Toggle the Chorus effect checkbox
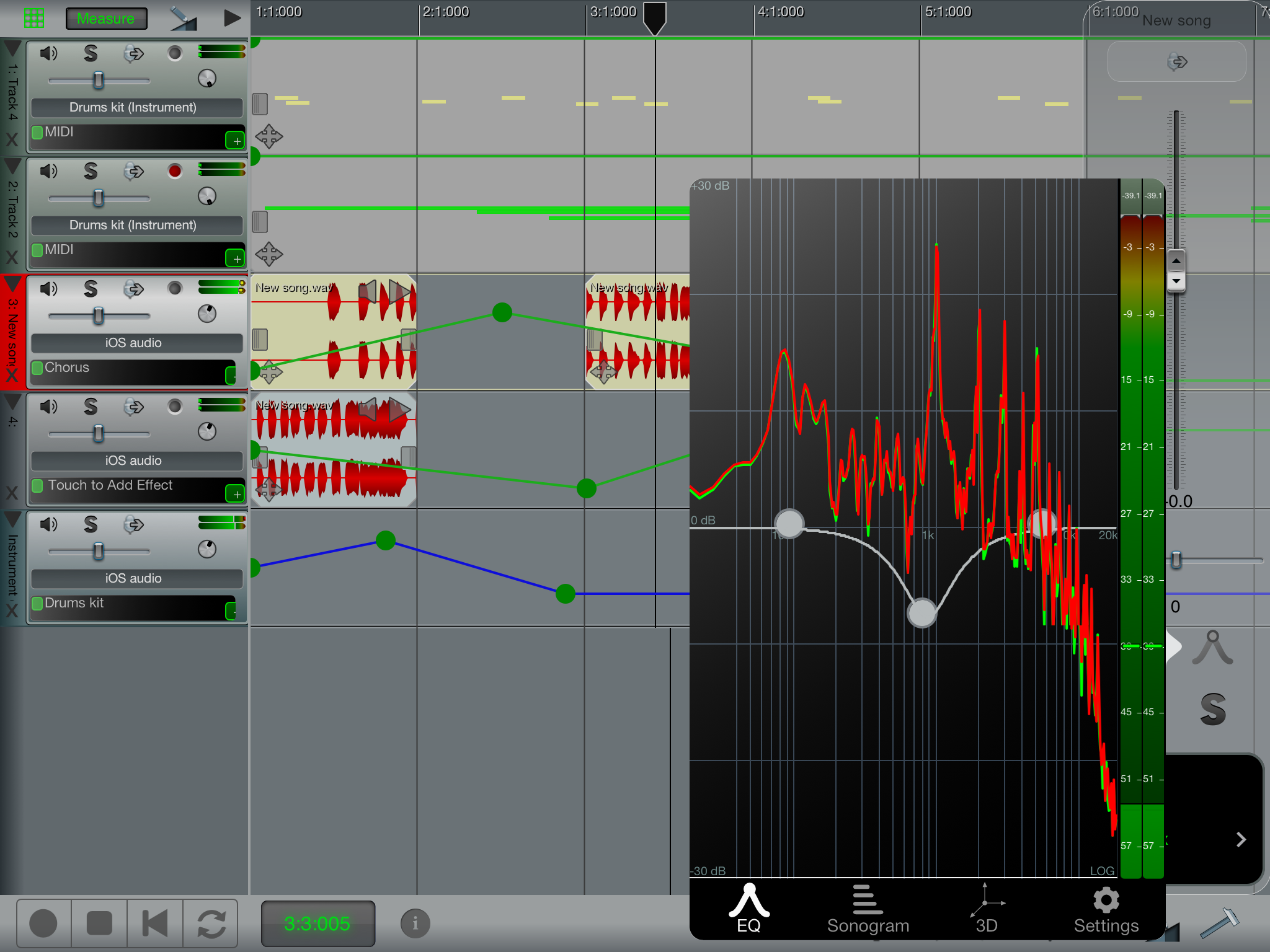 (x=37, y=368)
